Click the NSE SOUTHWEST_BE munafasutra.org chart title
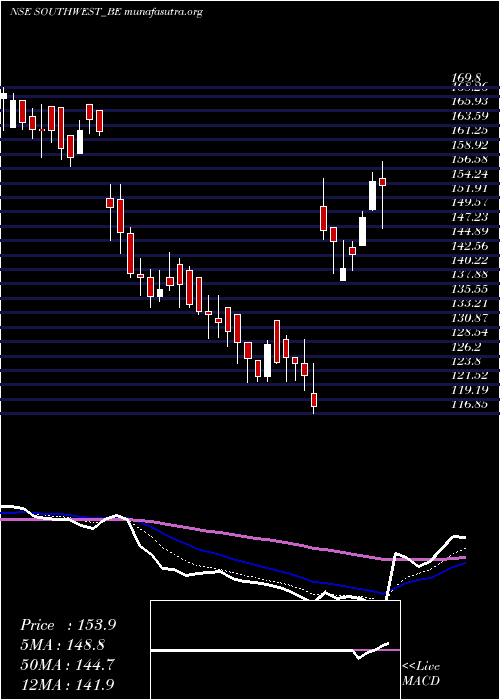 pyautogui.click(x=106, y=12)
